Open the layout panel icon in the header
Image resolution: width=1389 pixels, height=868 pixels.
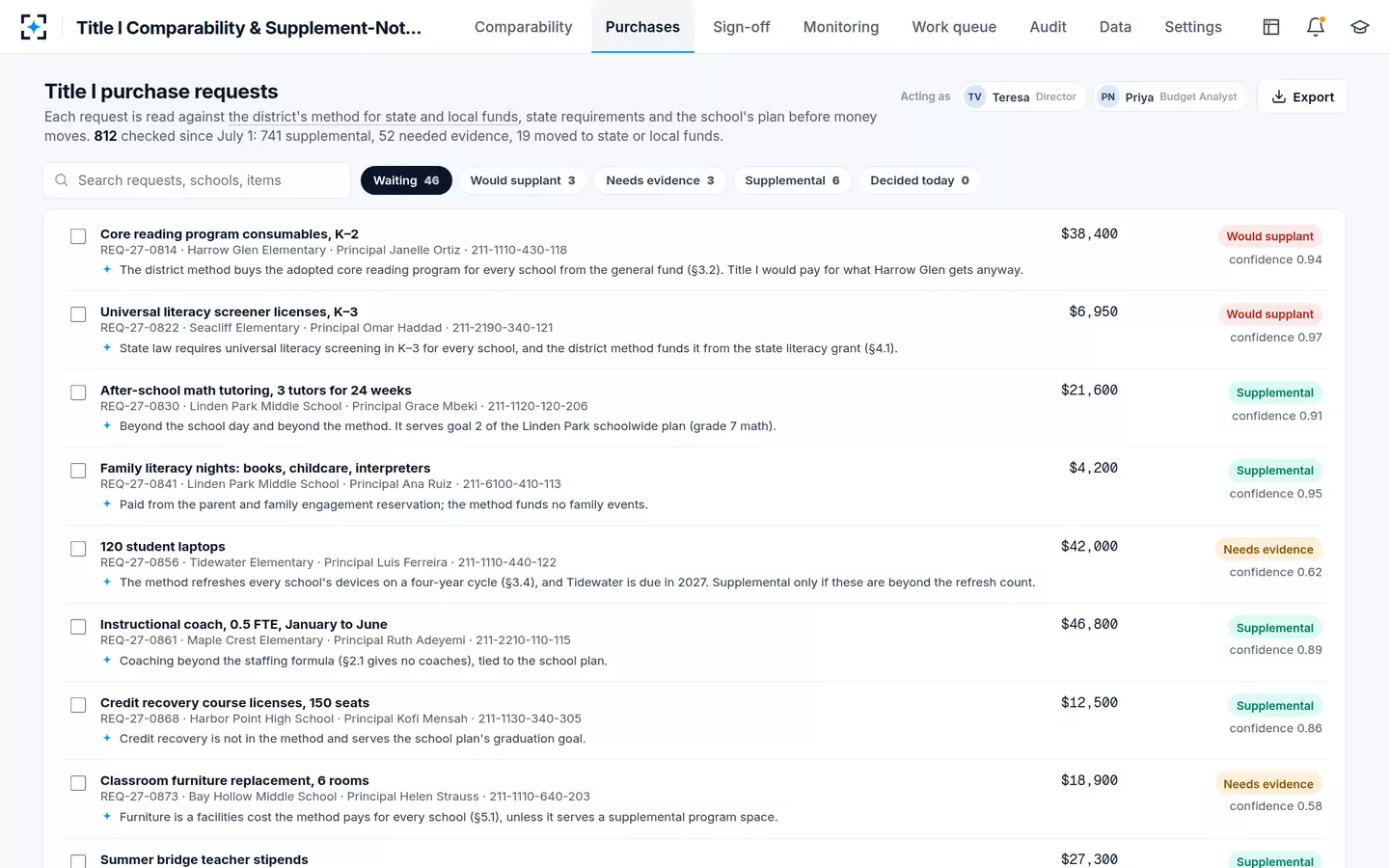pos(1271,27)
